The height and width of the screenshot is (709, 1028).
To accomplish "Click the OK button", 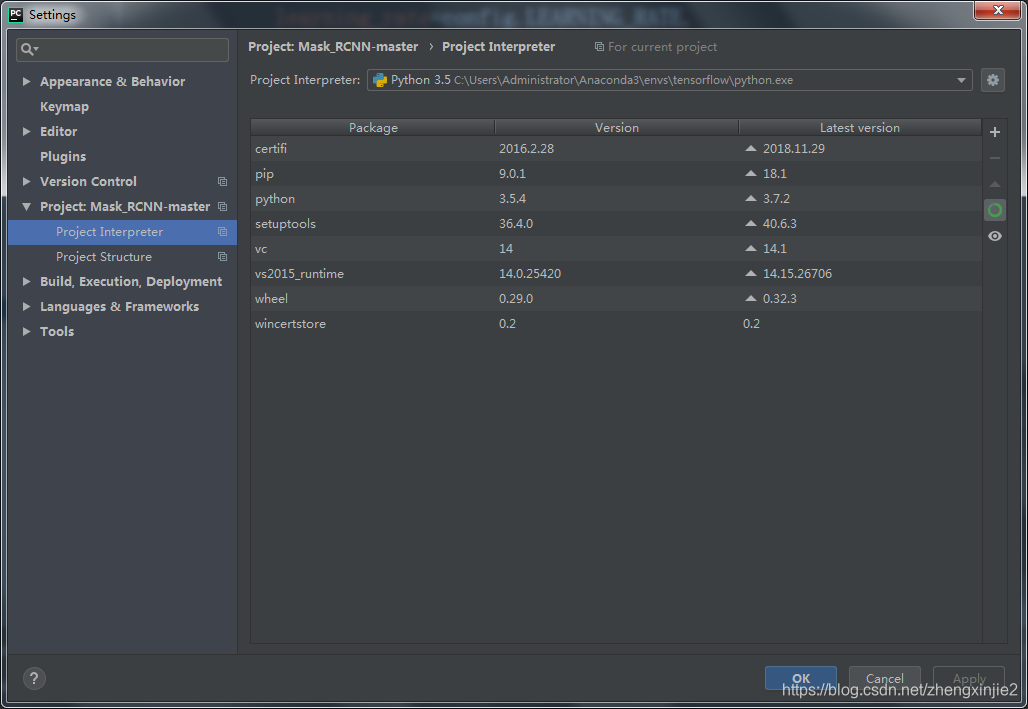I will [801, 678].
